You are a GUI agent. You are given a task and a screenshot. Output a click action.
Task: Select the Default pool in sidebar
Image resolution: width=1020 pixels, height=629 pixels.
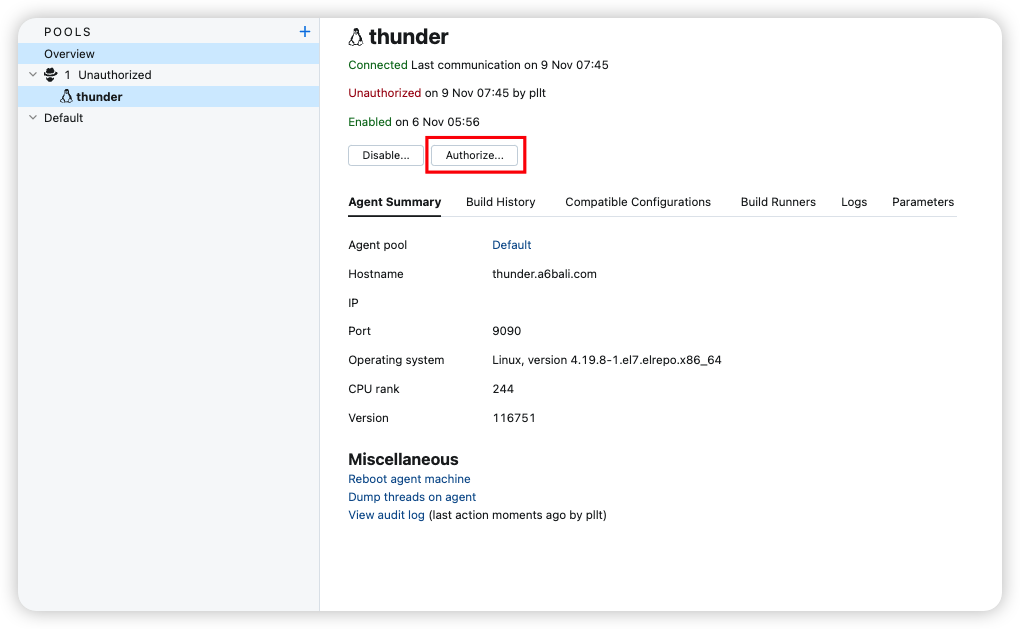click(63, 118)
